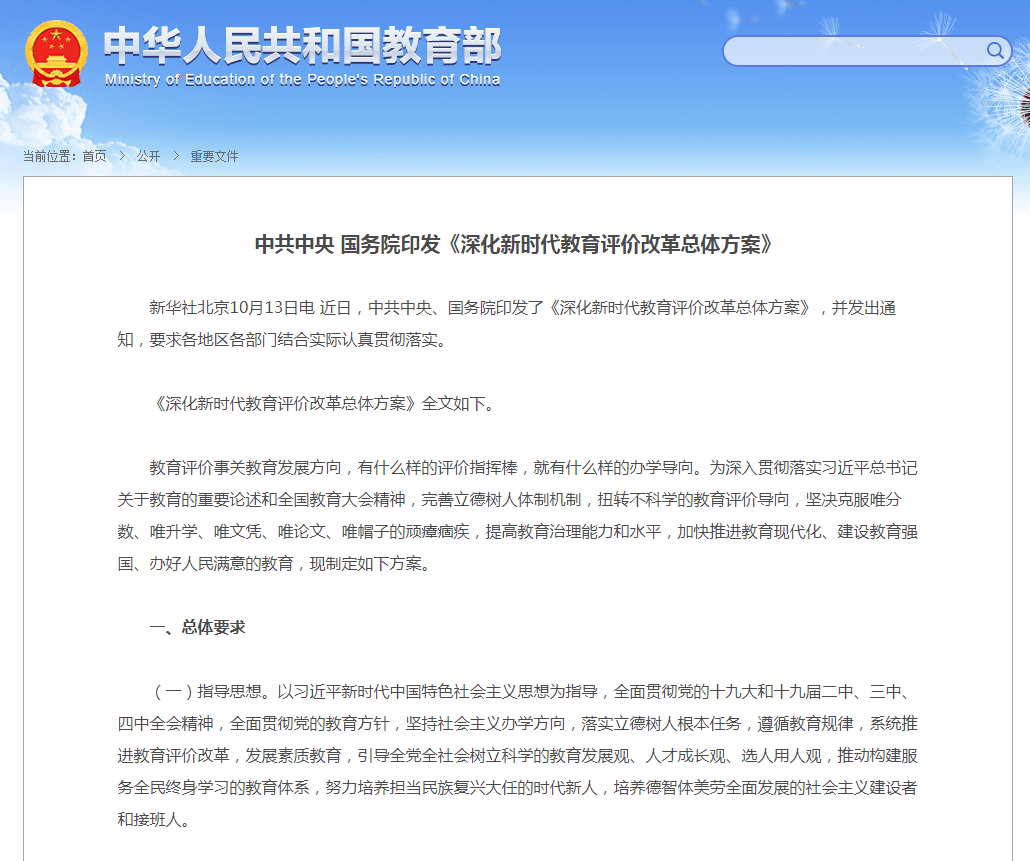The width and height of the screenshot is (1030, 861).
Task: Open the 重要文件 breadcrumb link
Action: [214, 156]
